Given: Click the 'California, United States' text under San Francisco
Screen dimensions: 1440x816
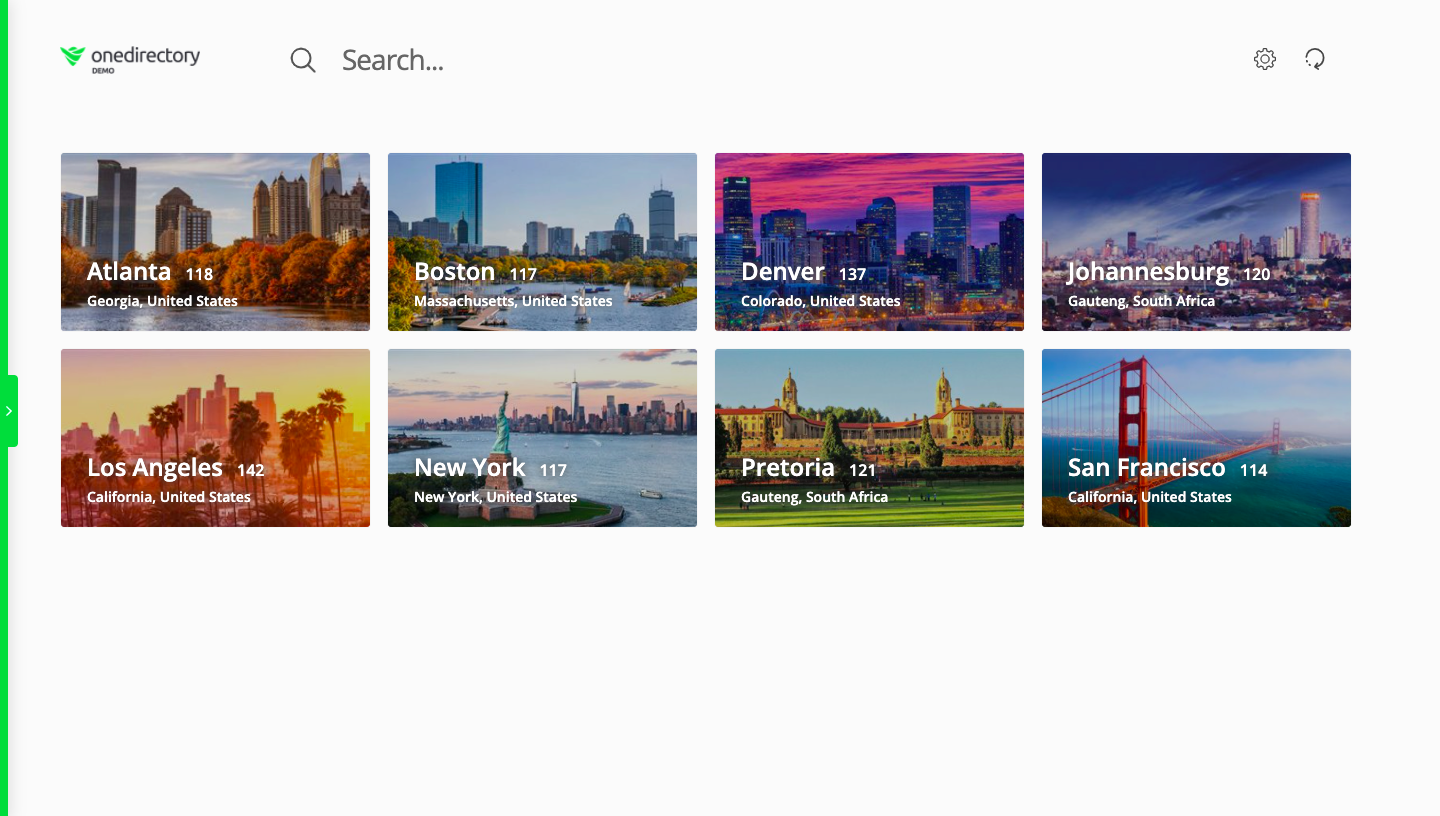Looking at the screenshot, I should pyautogui.click(x=1150, y=497).
